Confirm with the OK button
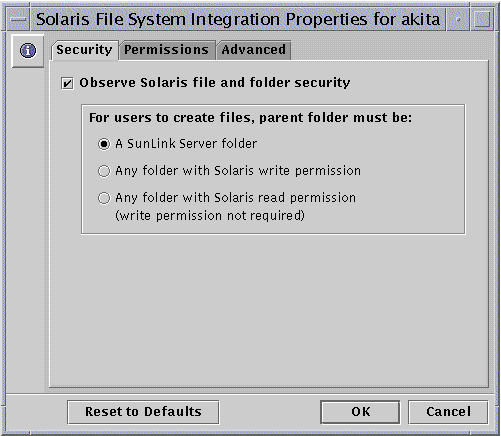Viewport: 501px width, 436px height. 360,412
